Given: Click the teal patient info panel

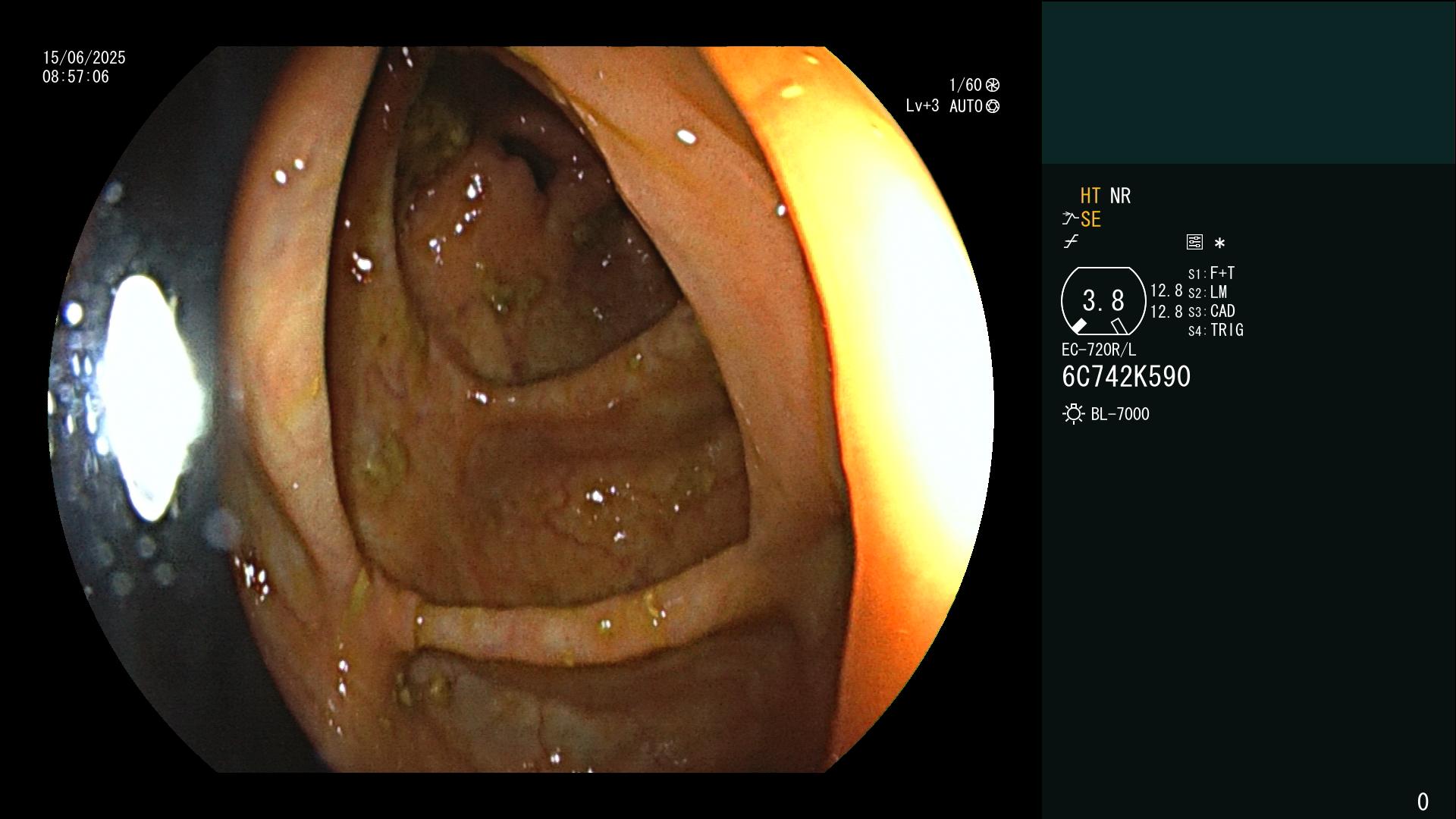Looking at the screenshot, I should [x=1248, y=82].
